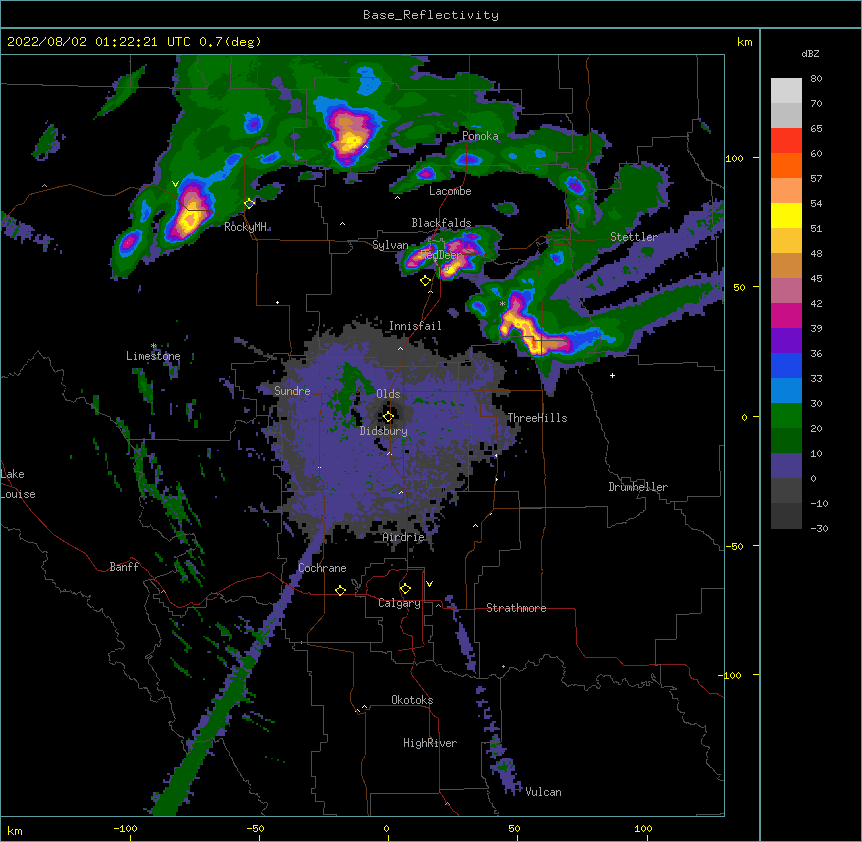Click the 80 value on dBZ scale
862x842 pixels.
tap(816, 79)
